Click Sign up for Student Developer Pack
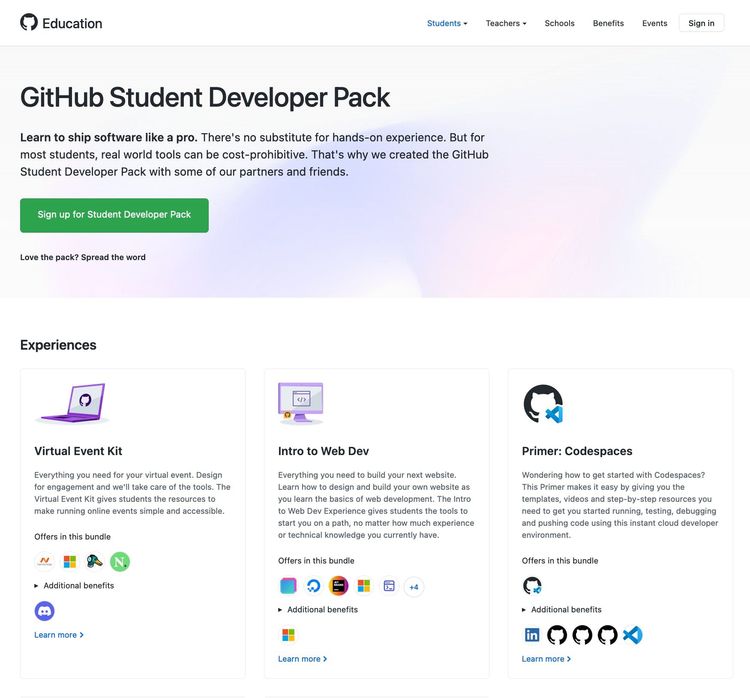750x698 pixels. click(x=114, y=215)
